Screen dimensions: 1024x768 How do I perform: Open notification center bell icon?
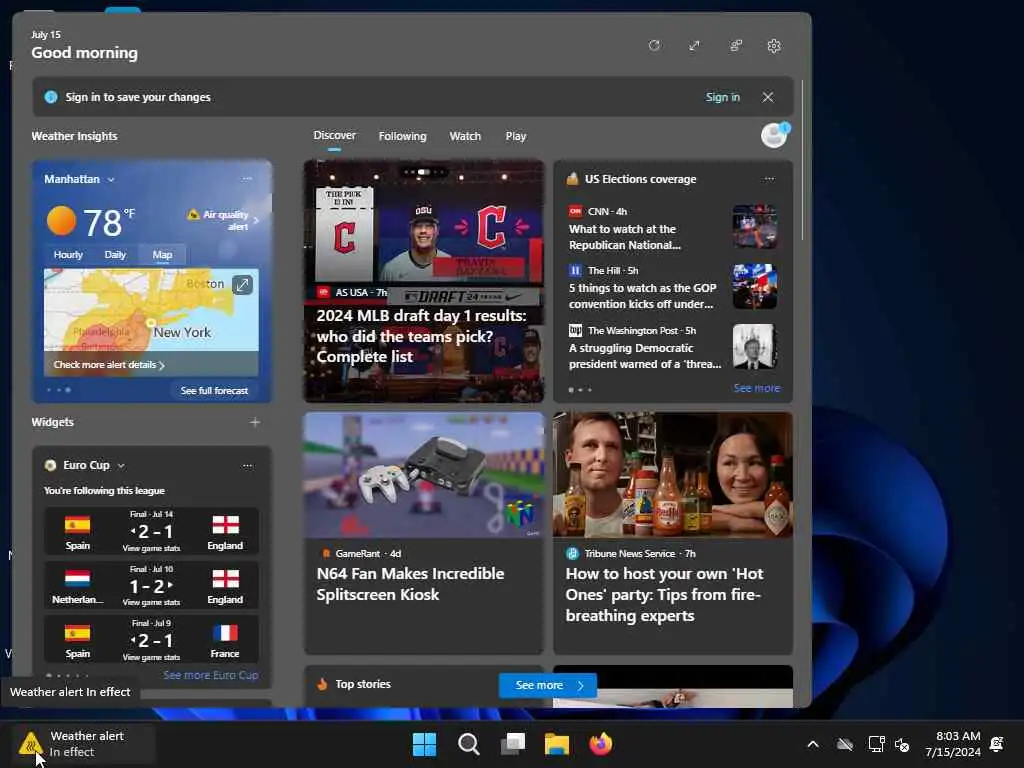pyautogui.click(x=997, y=744)
